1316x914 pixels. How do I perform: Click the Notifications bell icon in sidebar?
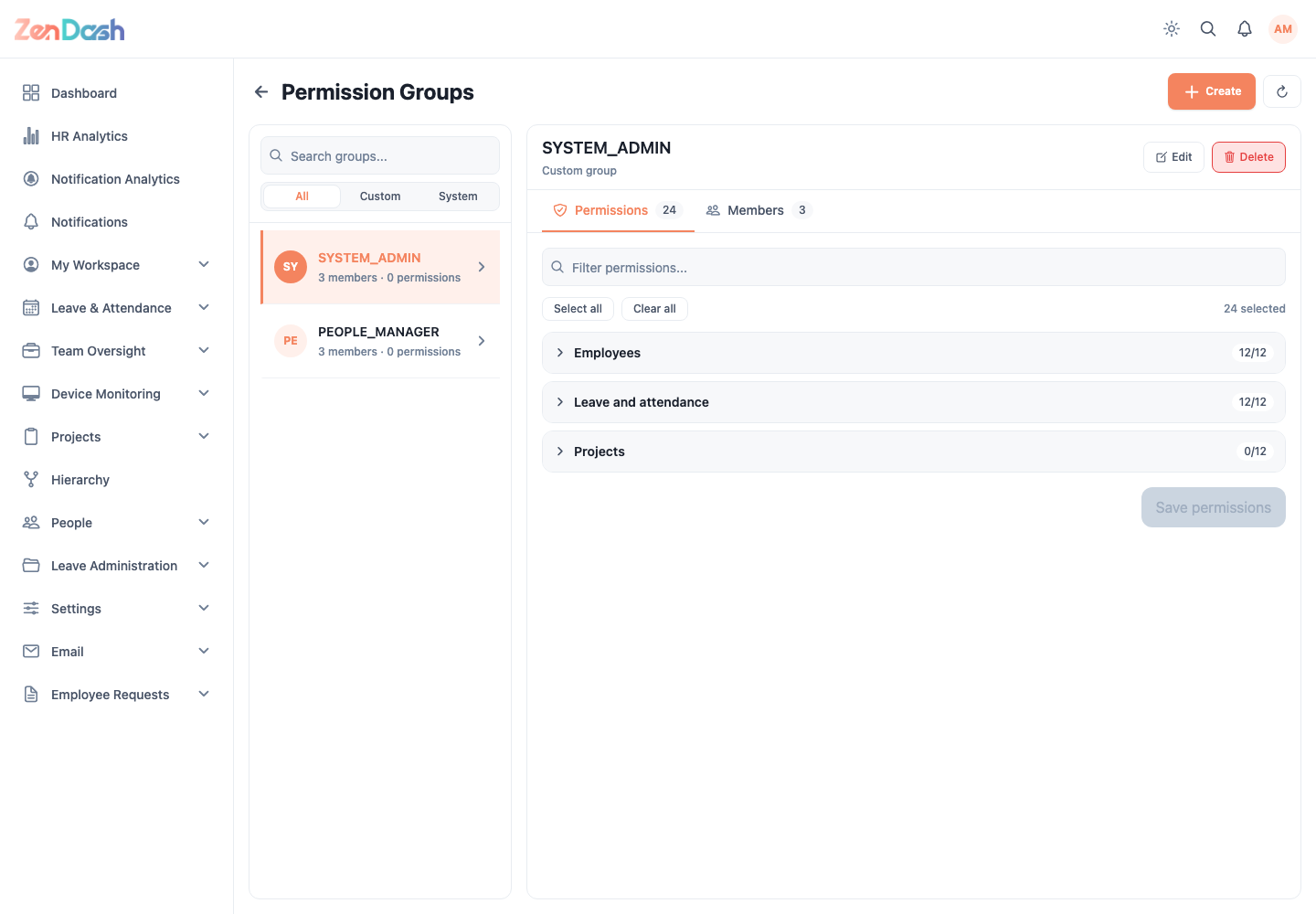tap(31, 222)
